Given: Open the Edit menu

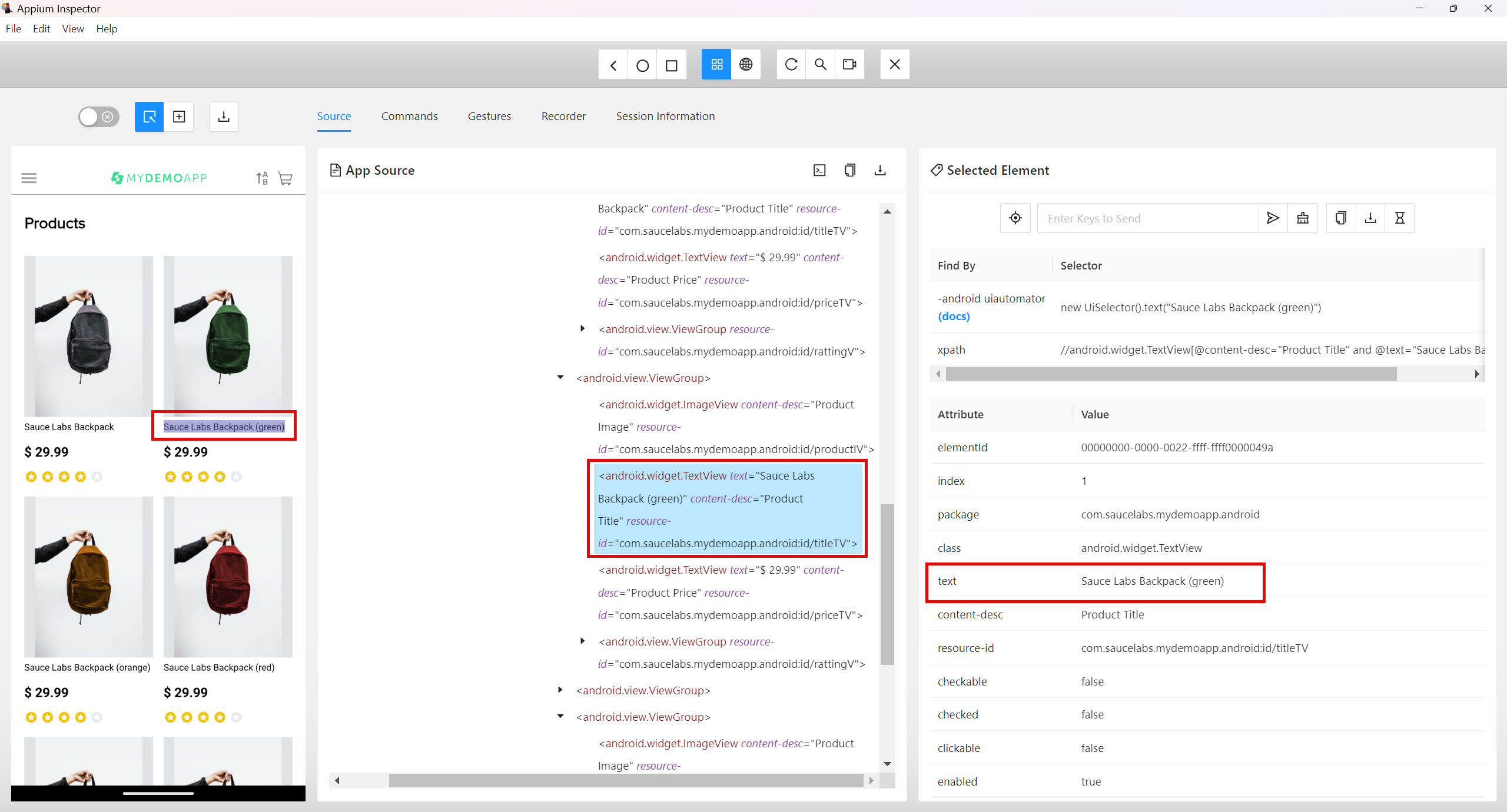Looking at the screenshot, I should coord(41,29).
